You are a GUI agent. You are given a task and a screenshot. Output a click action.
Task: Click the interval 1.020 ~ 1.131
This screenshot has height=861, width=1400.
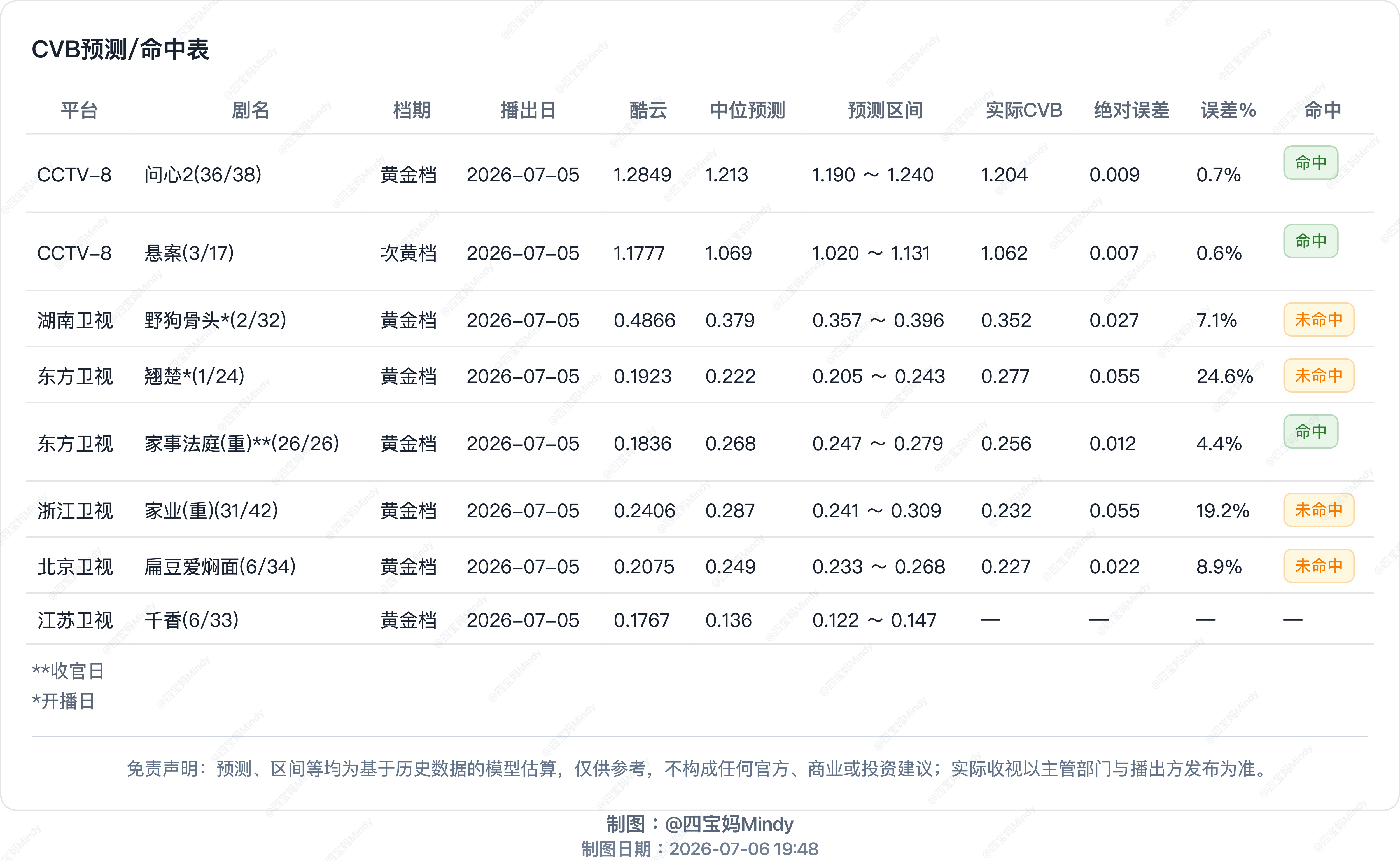coord(871,253)
